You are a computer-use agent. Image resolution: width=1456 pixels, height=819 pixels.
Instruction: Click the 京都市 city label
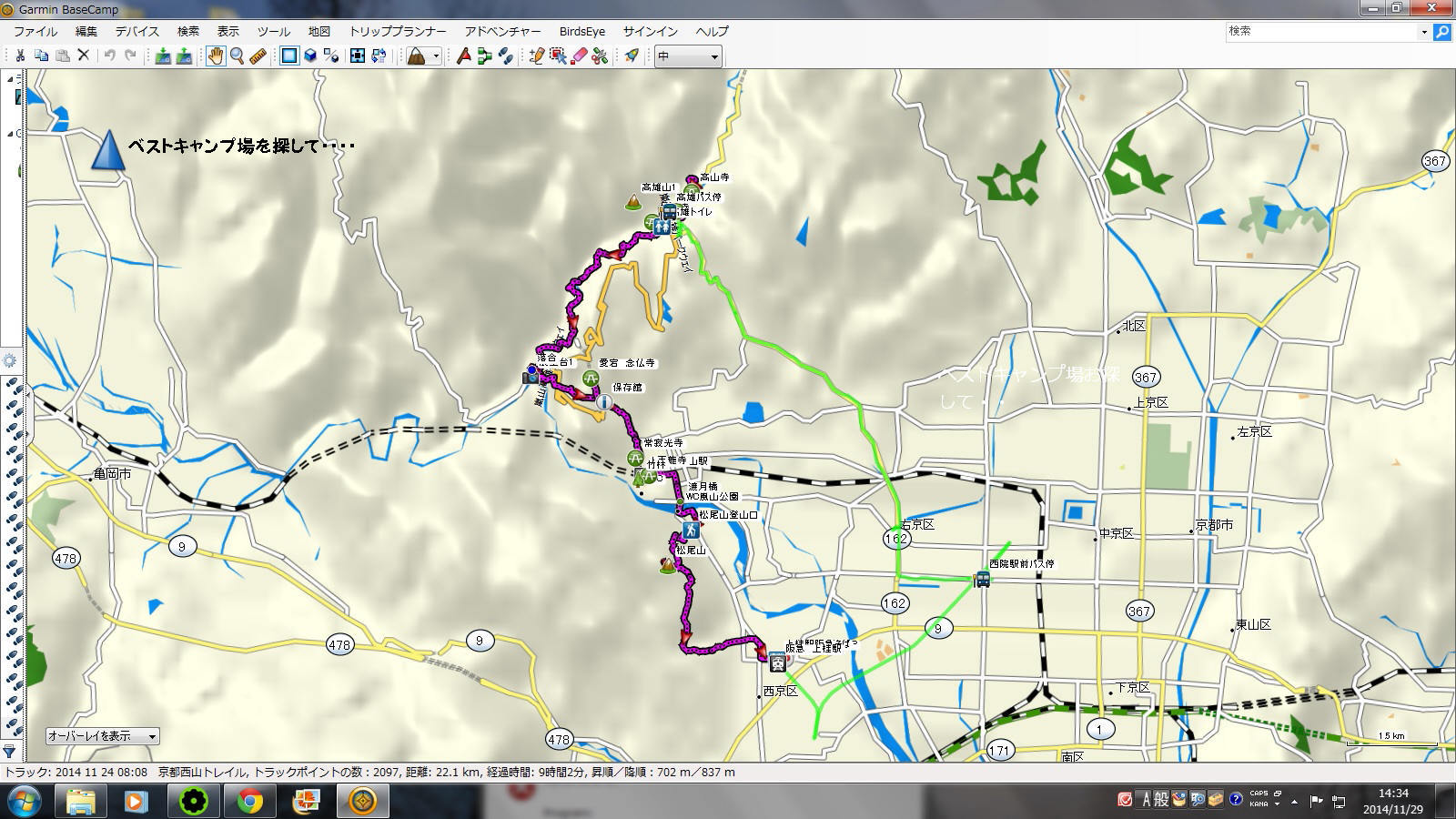pyautogui.click(x=1214, y=525)
